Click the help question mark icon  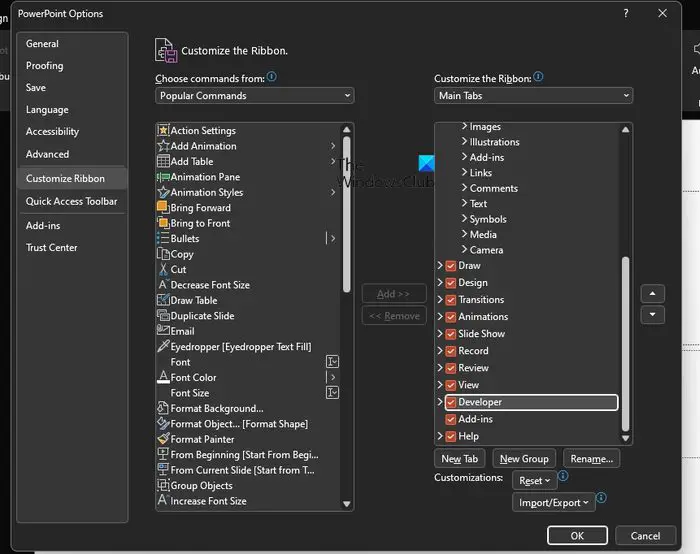click(x=626, y=13)
